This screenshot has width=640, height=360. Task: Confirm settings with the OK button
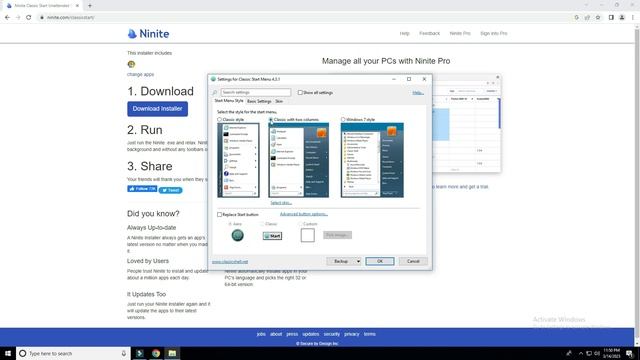tap(380, 261)
